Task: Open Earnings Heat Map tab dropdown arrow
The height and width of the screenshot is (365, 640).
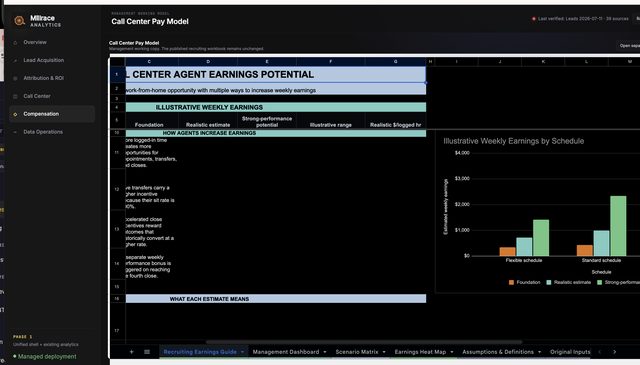Action: pyautogui.click(x=452, y=352)
